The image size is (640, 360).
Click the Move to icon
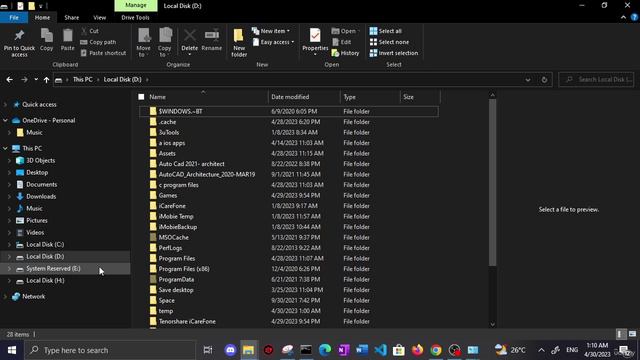pyautogui.click(x=144, y=36)
